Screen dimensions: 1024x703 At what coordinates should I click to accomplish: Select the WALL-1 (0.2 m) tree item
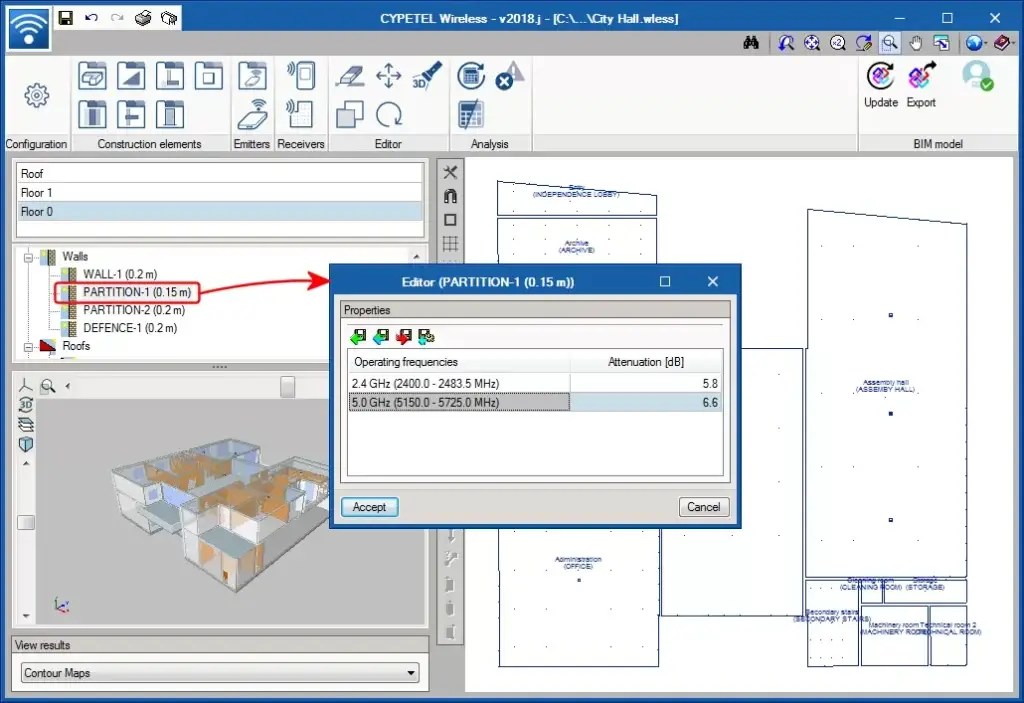(x=119, y=274)
